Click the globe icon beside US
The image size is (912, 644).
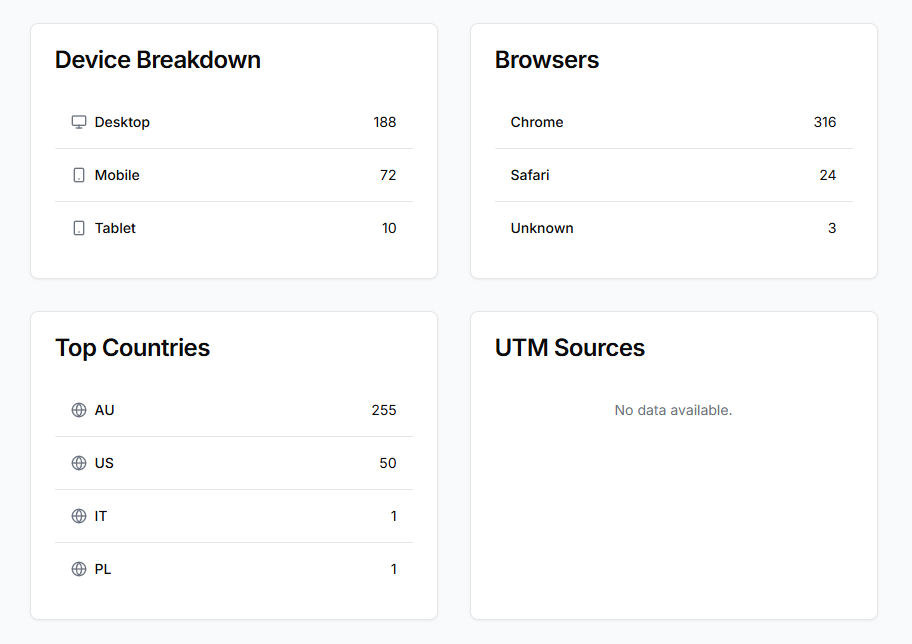(79, 463)
